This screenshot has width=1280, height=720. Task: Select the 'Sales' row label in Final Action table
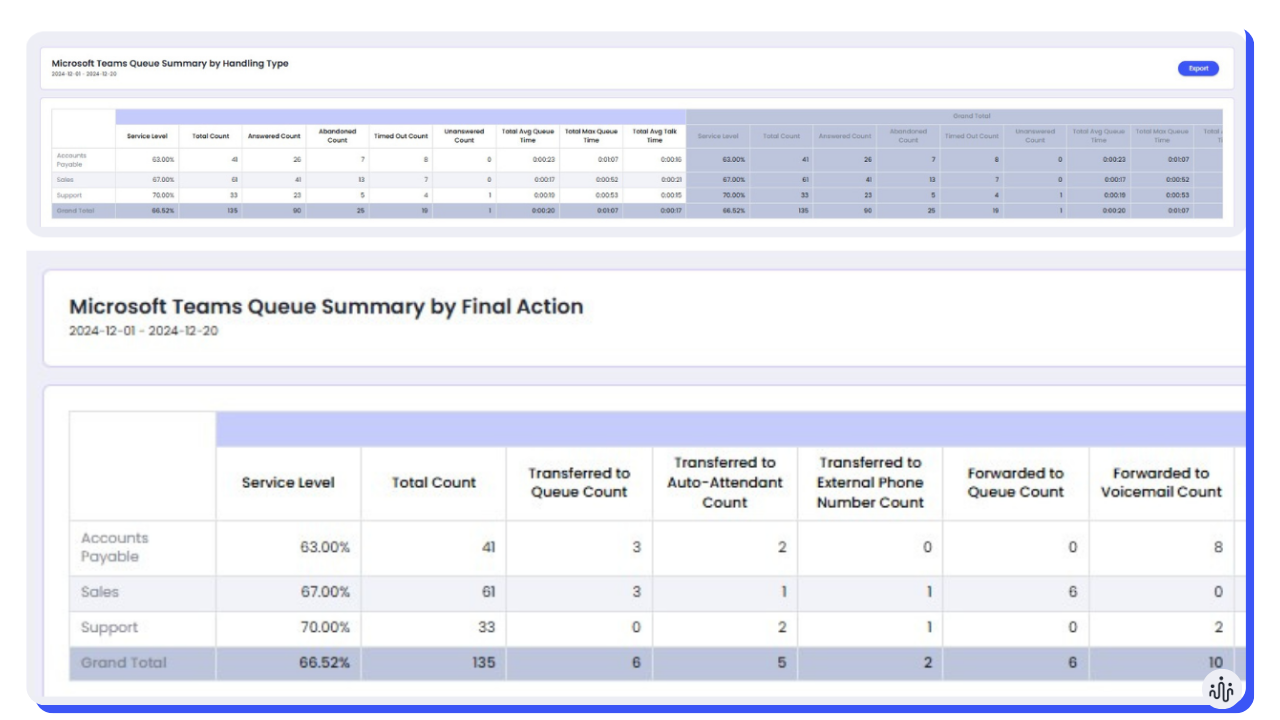click(x=100, y=592)
